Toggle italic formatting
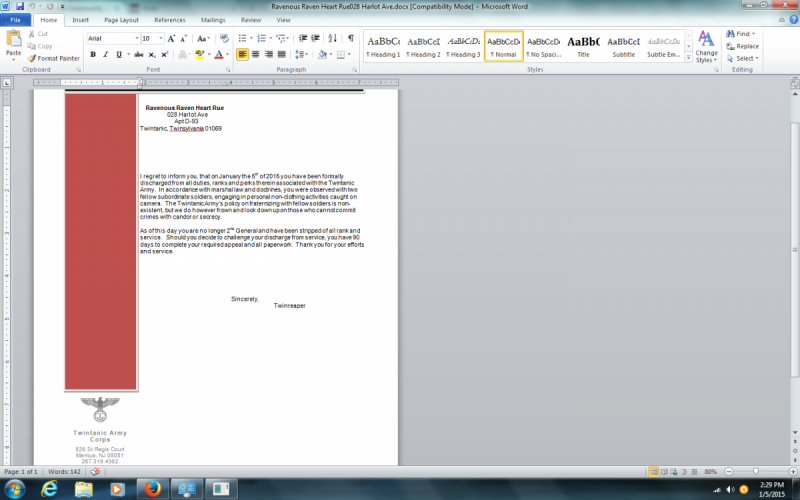Screen dimensions: 800x500 pos(105,54)
